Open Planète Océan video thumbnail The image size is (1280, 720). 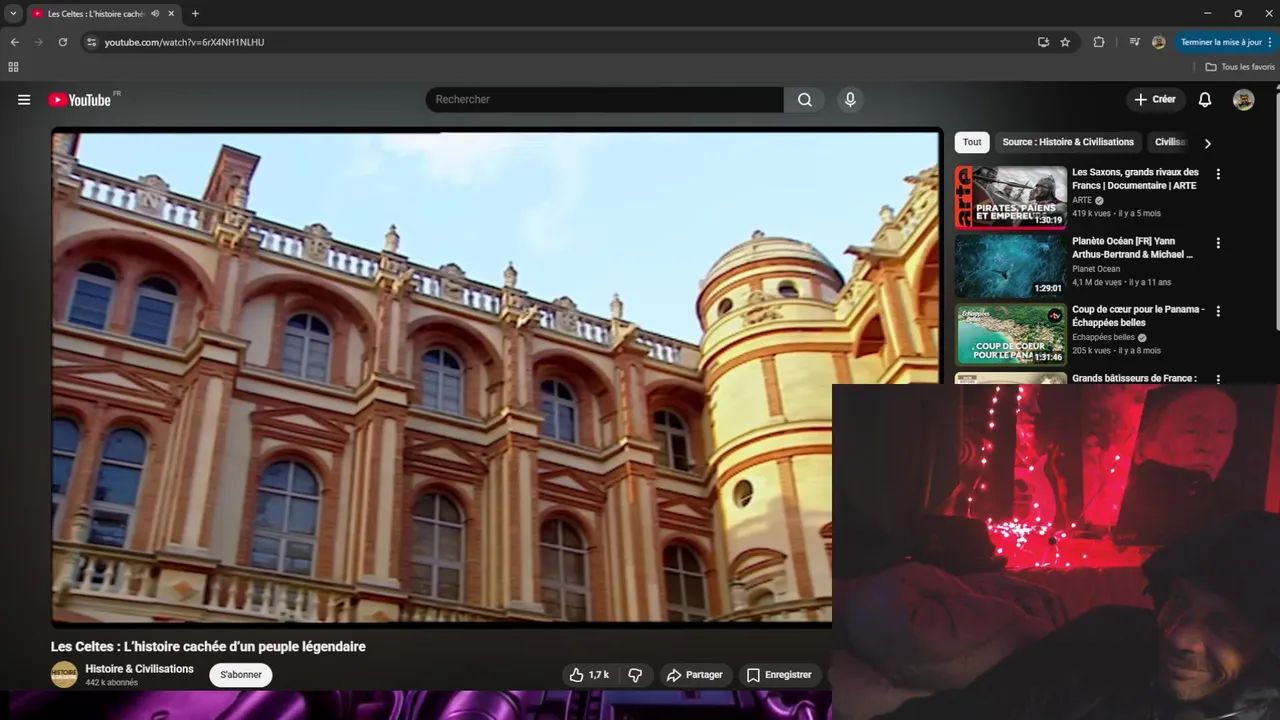[1011, 266]
